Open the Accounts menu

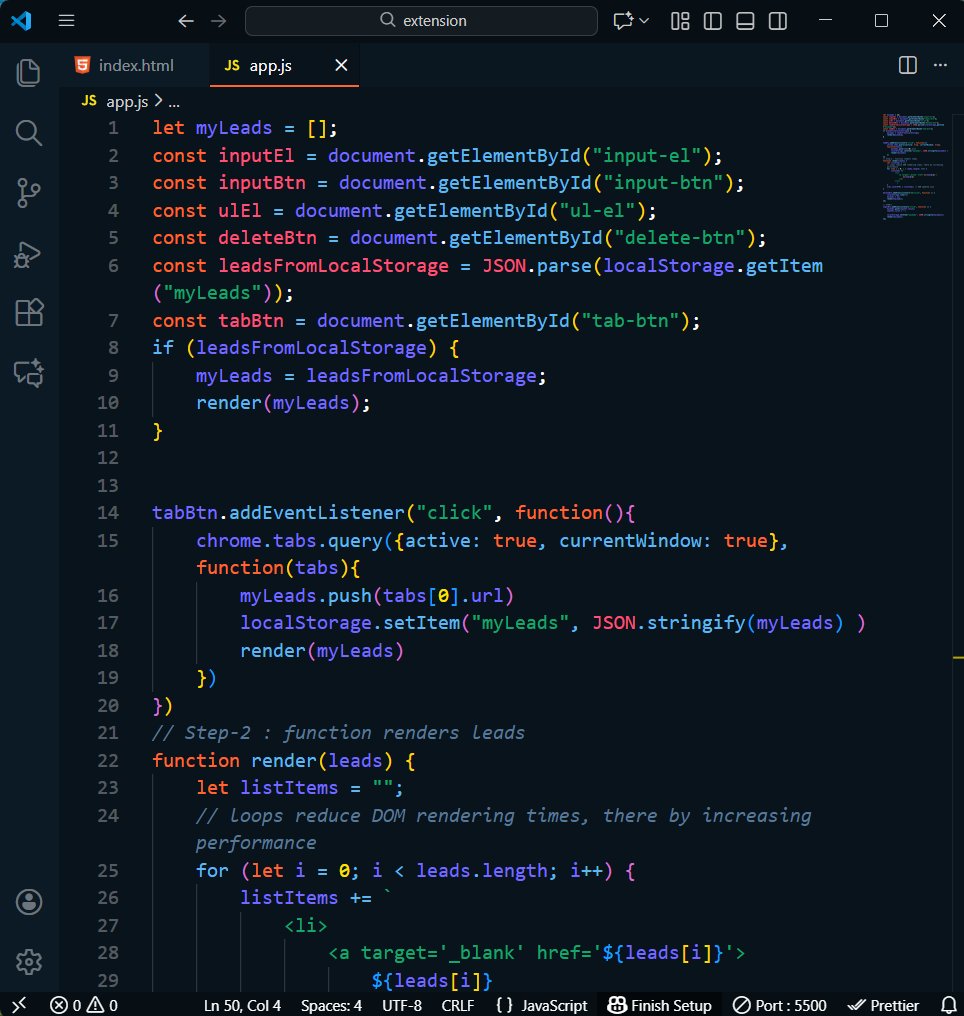(29, 901)
